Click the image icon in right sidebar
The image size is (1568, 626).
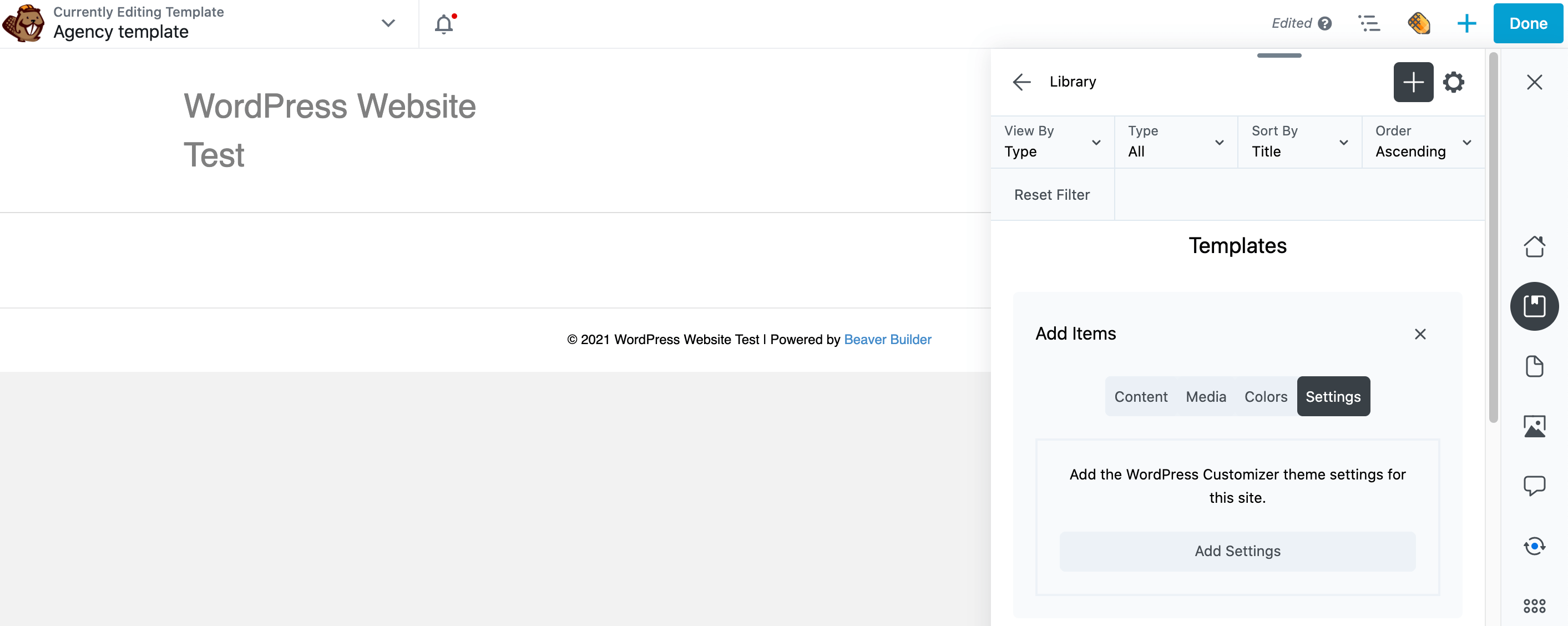(x=1534, y=425)
